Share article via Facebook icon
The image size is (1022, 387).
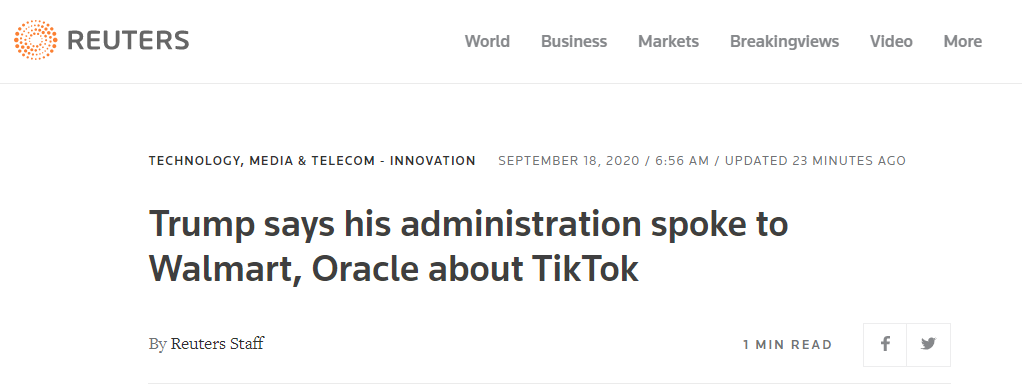(x=885, y=345)
